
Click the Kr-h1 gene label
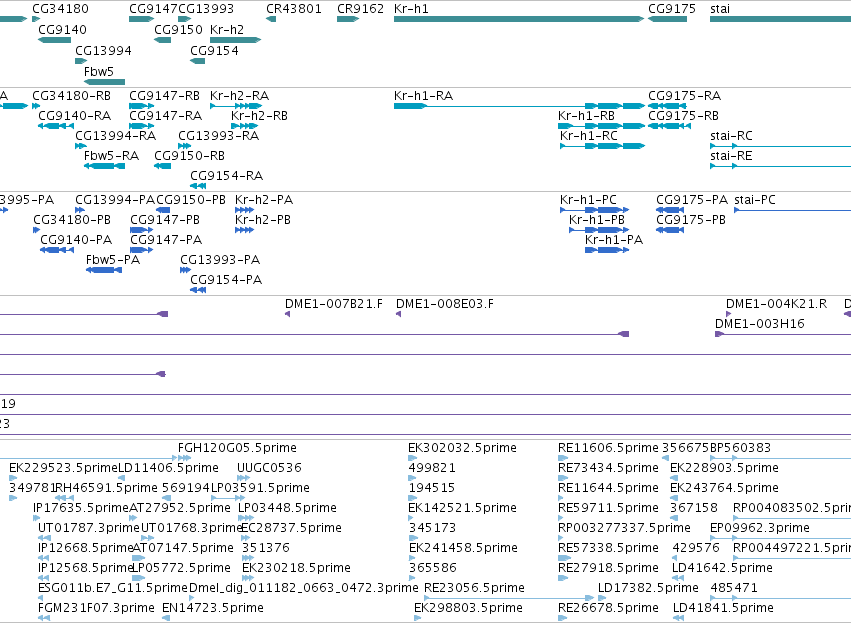point(411,9)
